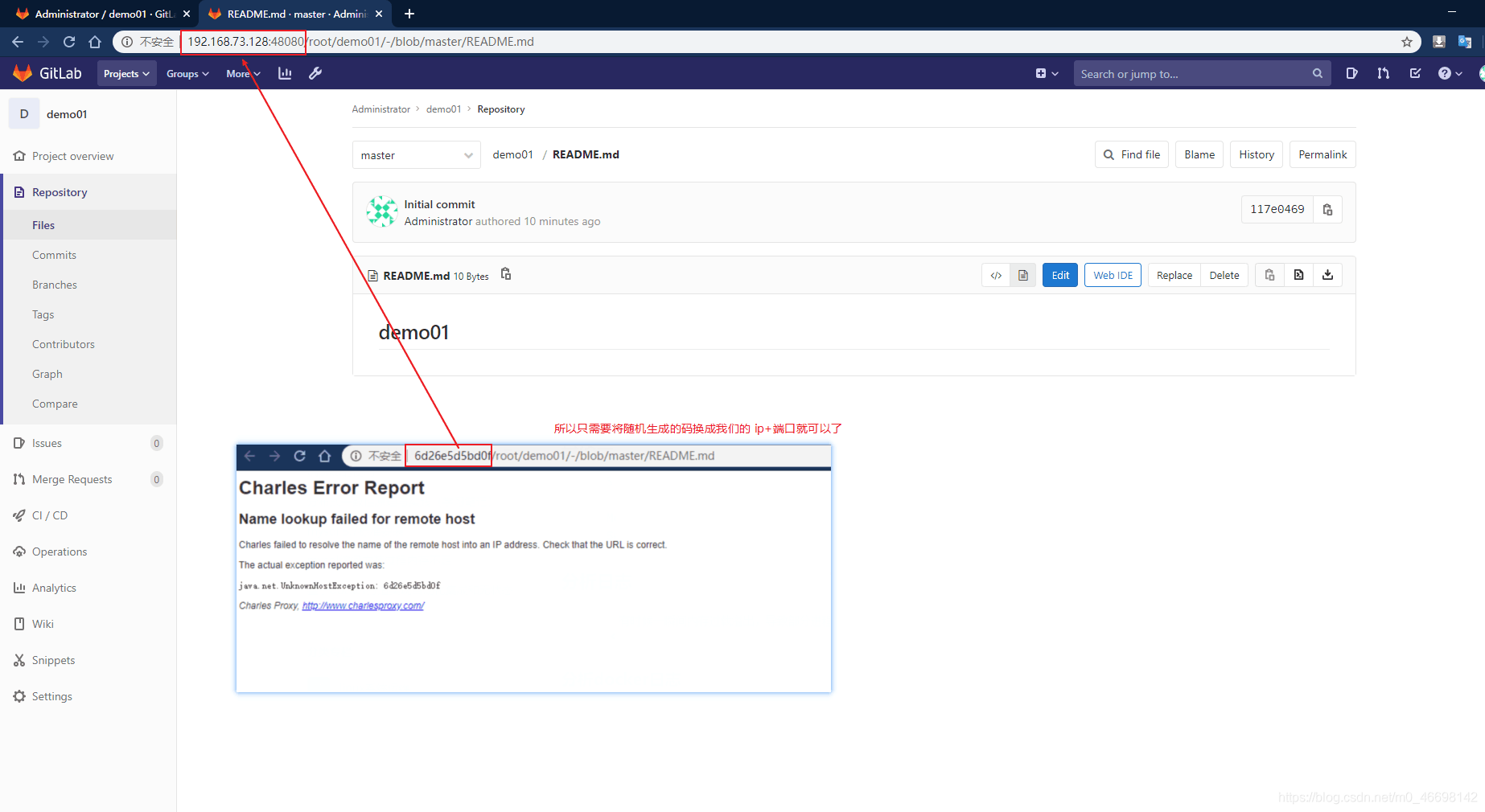The image size is (1485, 812).
Task: Go back with the browser back arrow
Action: [18, 42]
